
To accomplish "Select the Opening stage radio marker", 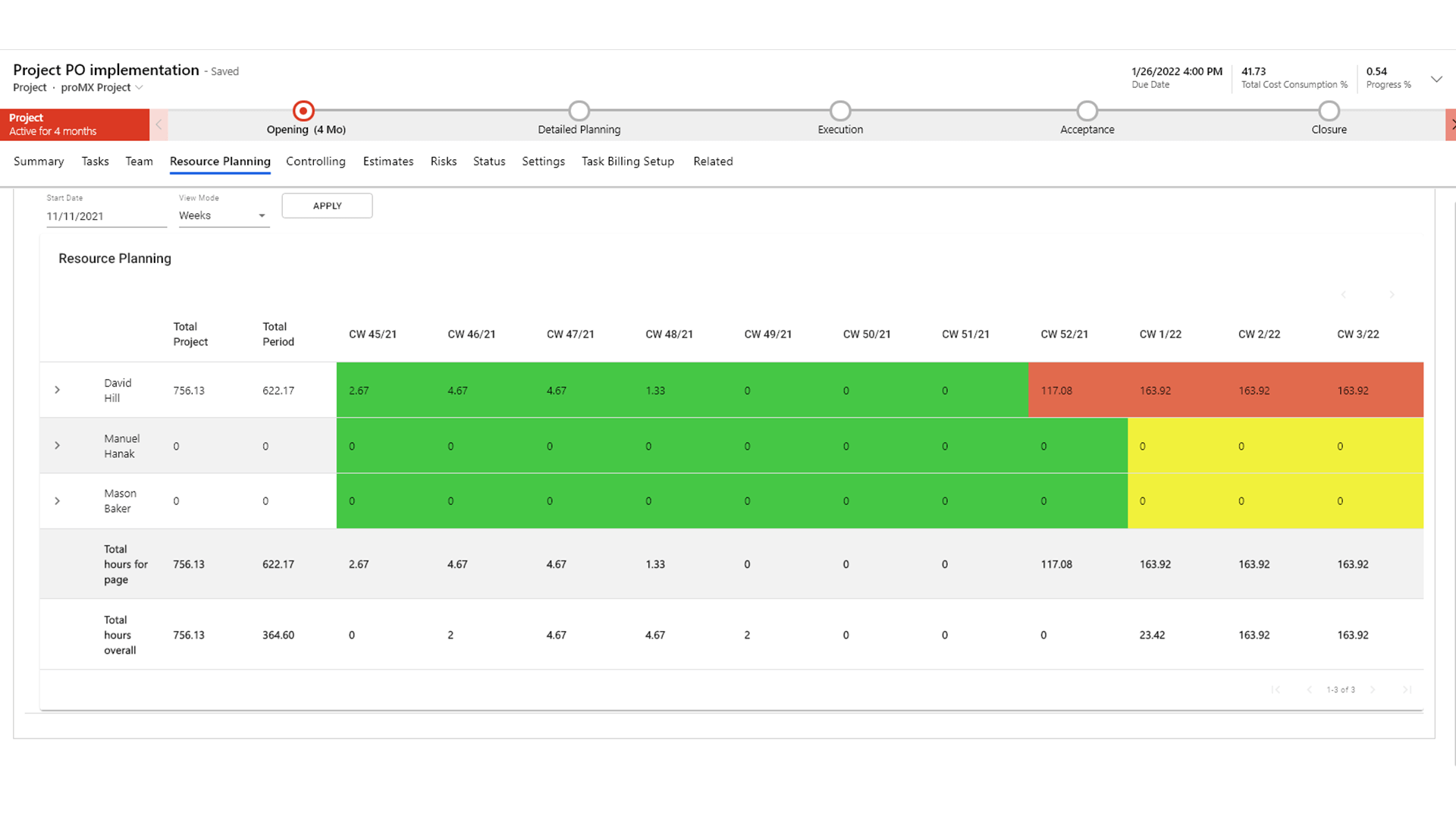I will pos(303,110).
